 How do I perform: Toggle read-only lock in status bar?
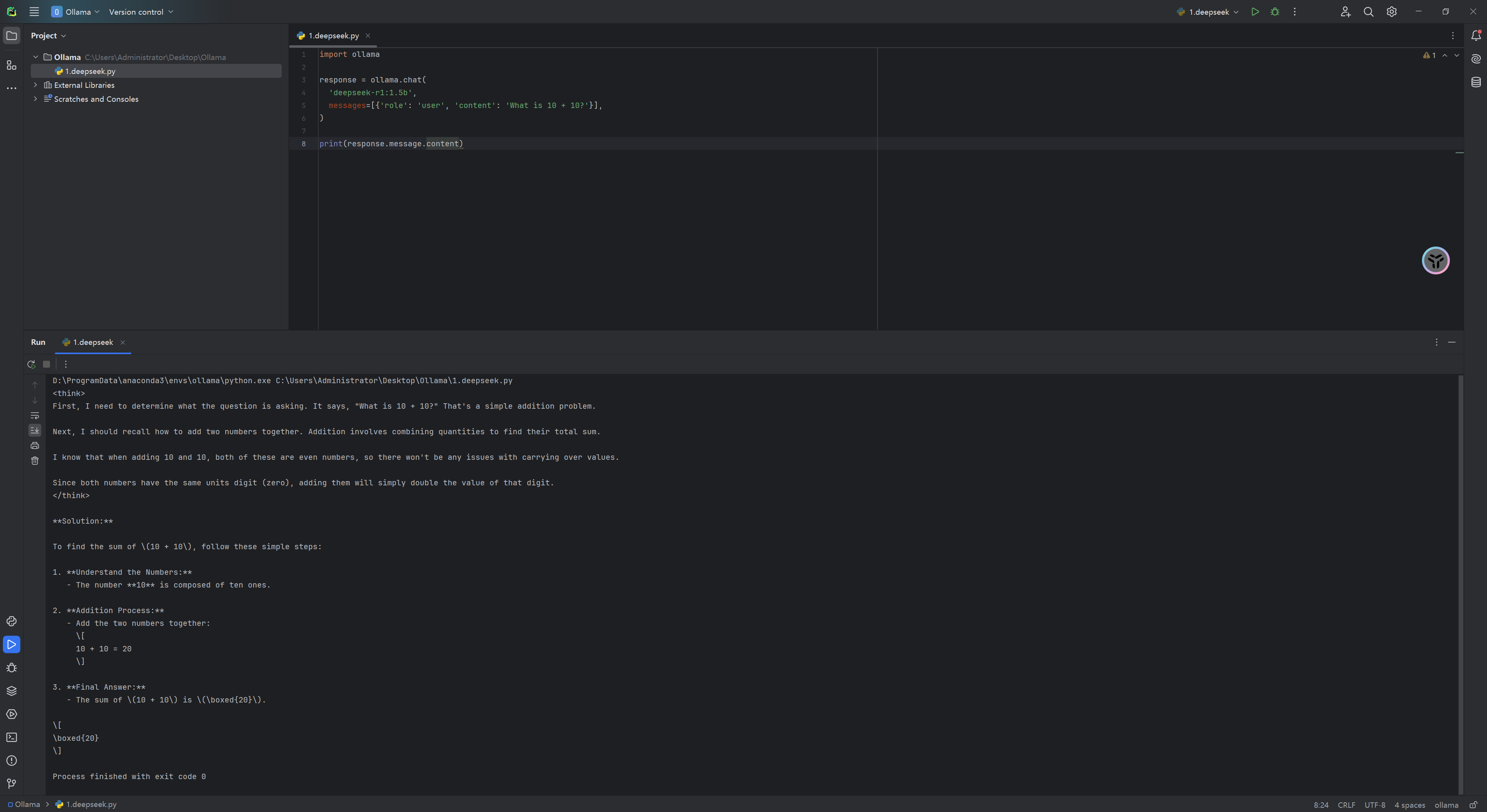coord(1473,805)
